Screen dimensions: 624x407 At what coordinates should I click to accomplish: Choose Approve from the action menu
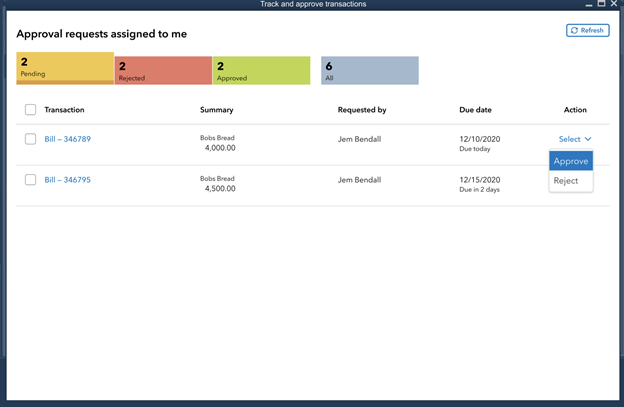[x=571, y=161]
